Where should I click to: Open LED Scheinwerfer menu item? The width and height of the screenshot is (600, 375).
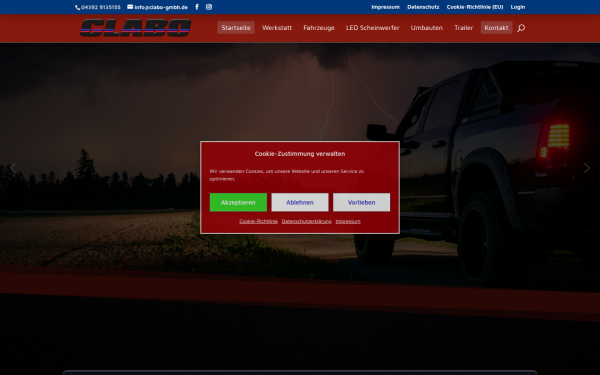click(x=373, y=28)
